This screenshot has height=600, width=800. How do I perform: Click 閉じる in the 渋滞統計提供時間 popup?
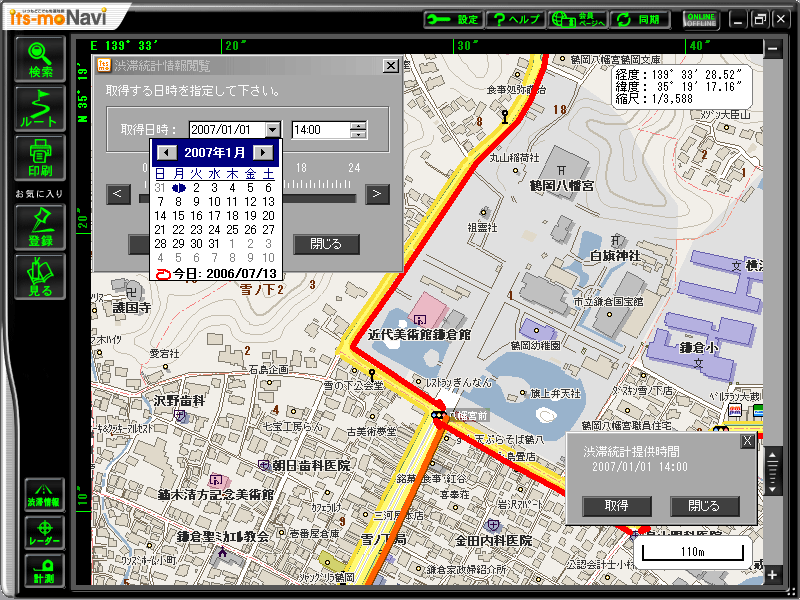pos(704,506)
